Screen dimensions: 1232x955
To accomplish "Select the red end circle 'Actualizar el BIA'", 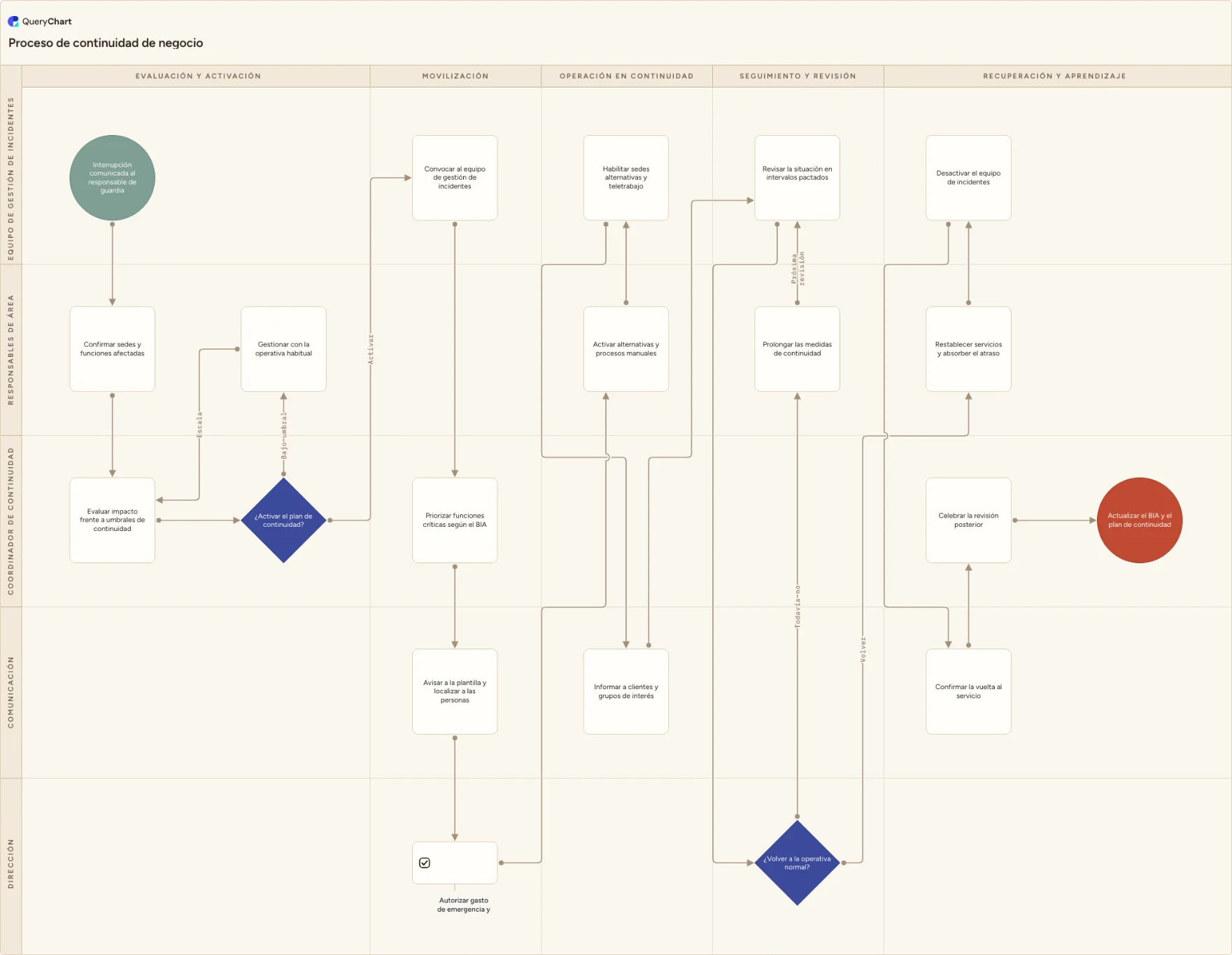I will [1140, 521].
